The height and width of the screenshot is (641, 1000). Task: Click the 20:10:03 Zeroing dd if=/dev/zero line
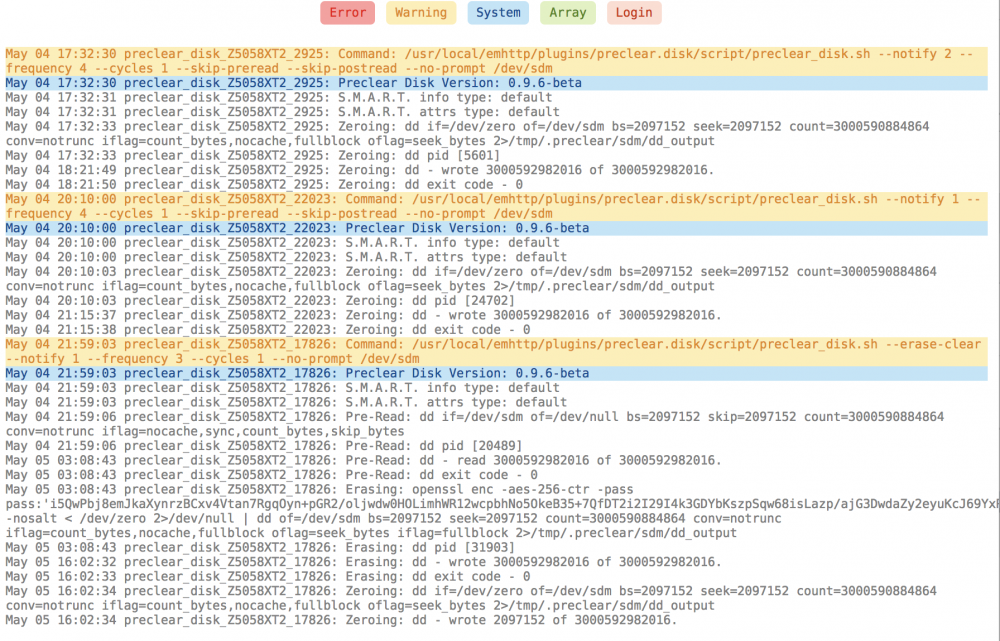coord(471,279)
